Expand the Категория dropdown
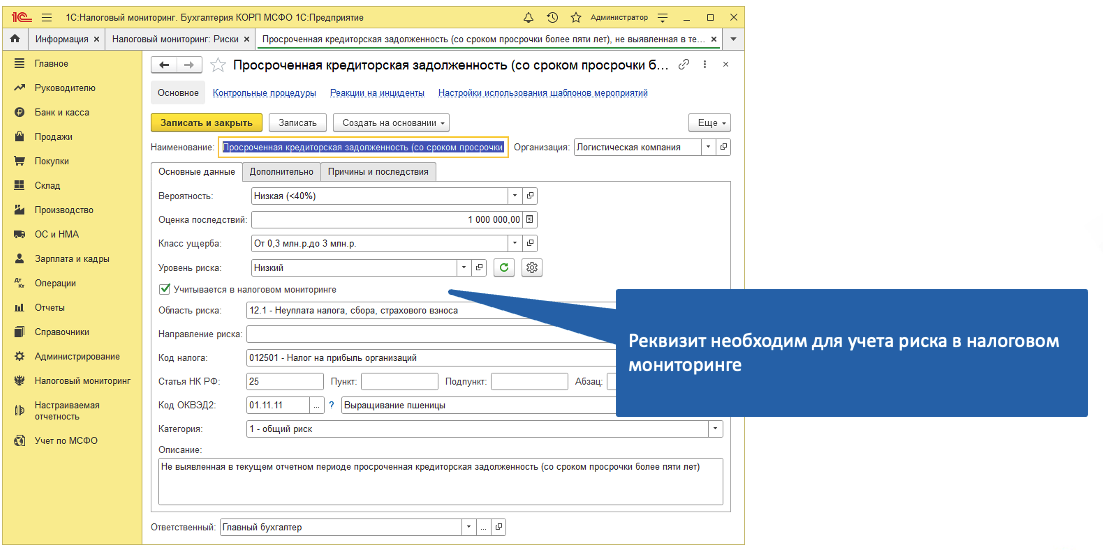 715,429
